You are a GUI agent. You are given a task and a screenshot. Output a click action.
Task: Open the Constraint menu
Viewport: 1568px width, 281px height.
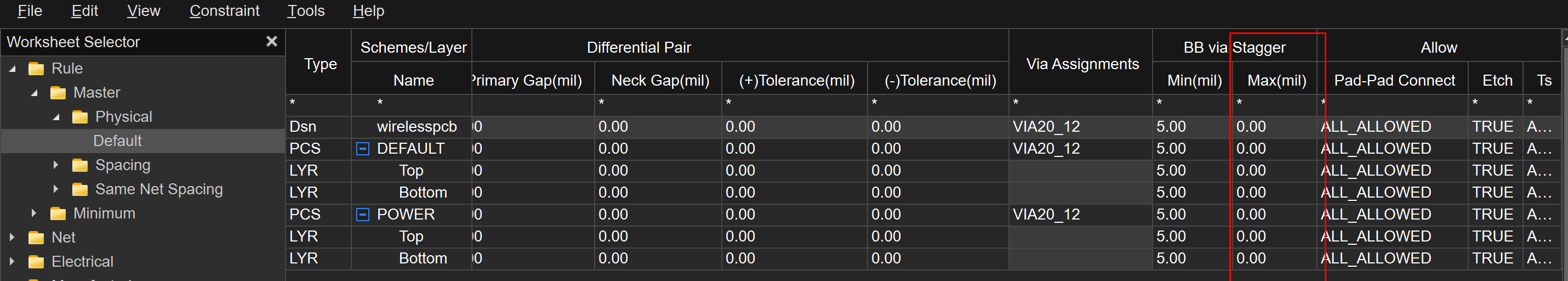224,11
